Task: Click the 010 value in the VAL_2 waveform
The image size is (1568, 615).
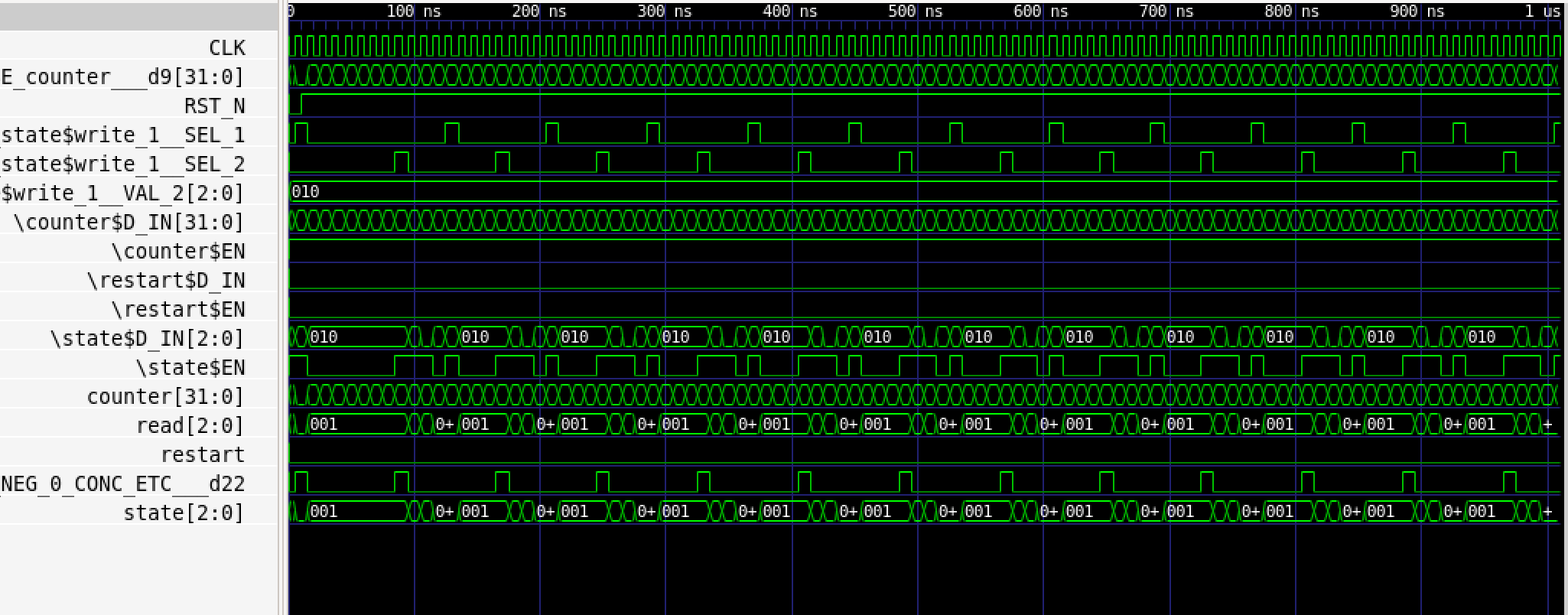Action: point(305,192)
